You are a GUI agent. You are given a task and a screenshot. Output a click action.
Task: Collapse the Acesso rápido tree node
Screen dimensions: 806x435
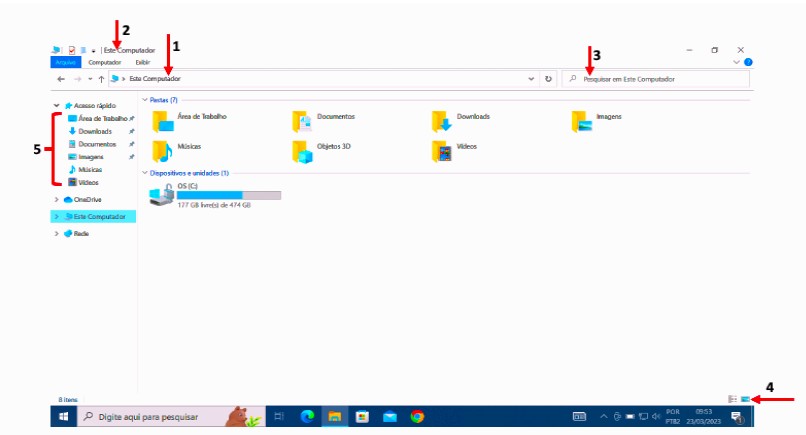click(x=57, y=105)
